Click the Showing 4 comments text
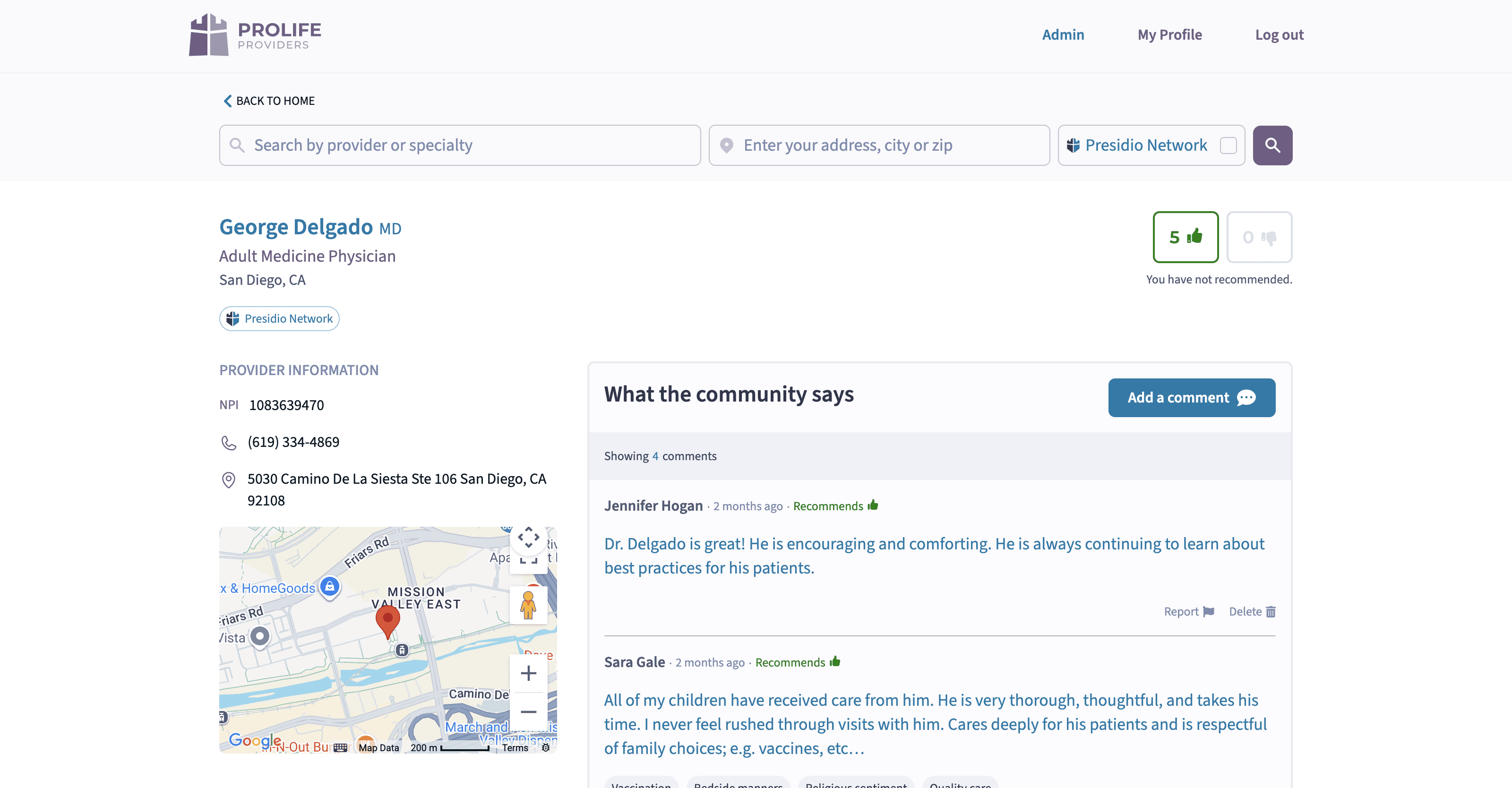This screenshot has height=788, width=1512. pyautogui.click(x=661, y=456)
